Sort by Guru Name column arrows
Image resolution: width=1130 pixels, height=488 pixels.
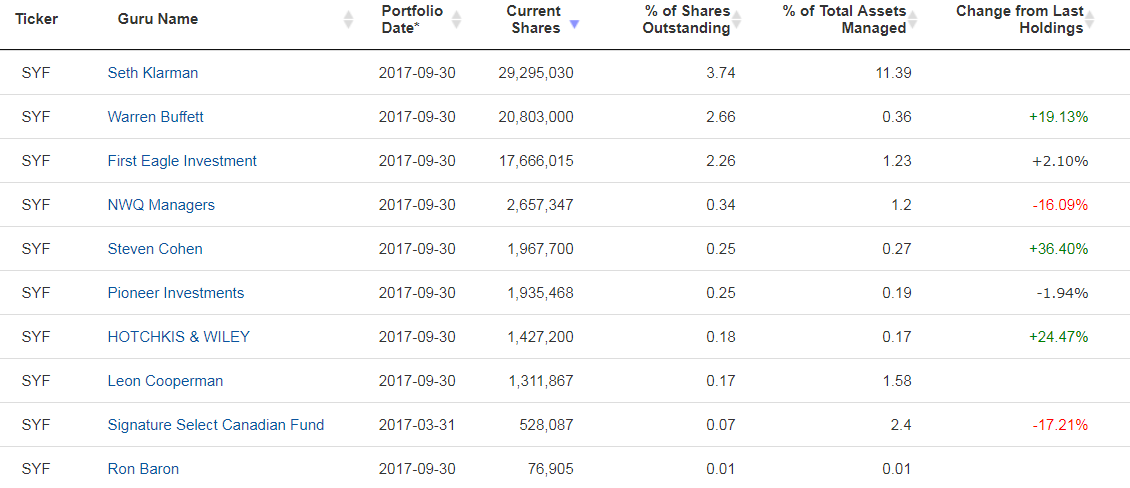coord(348,19)
